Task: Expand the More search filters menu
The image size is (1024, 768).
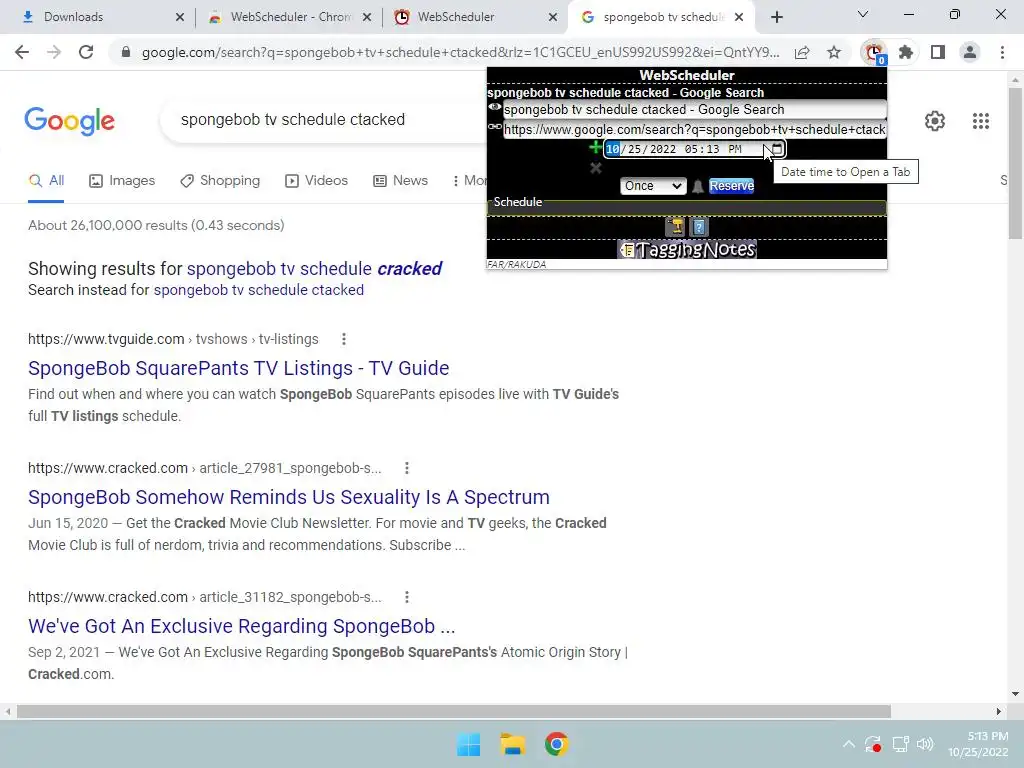Action: pyautogui.click(x=470, y=181)
